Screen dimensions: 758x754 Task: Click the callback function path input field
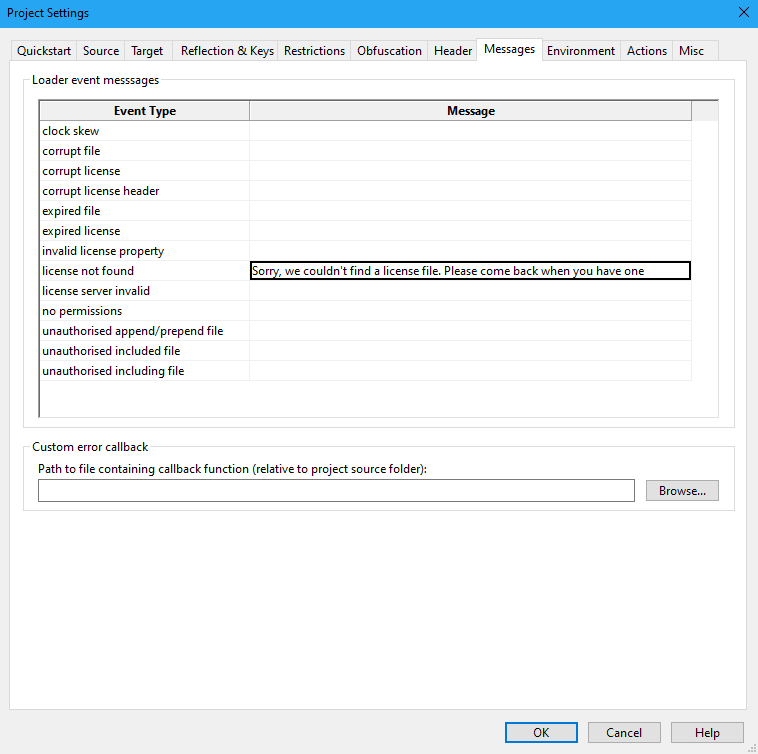click(x=336, y=491)
